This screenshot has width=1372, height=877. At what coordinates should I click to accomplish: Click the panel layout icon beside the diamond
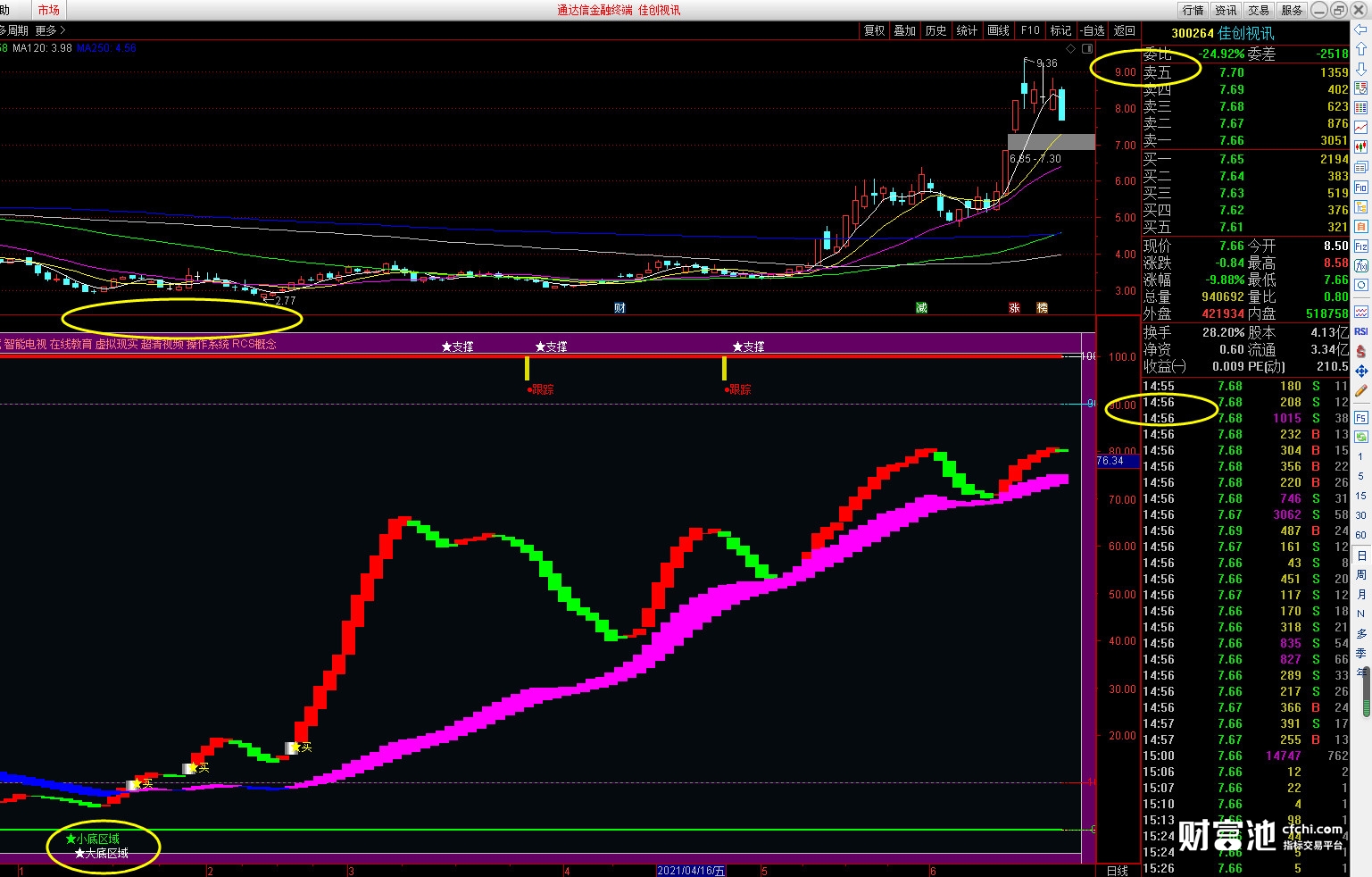(1087, 48)
